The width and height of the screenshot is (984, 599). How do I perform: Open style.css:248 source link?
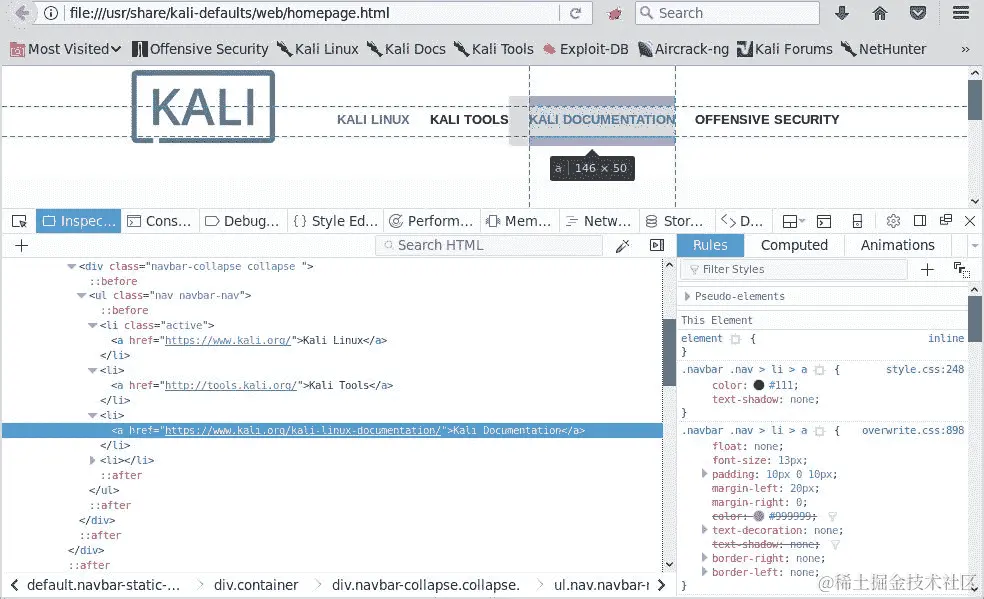coord(924,369)
